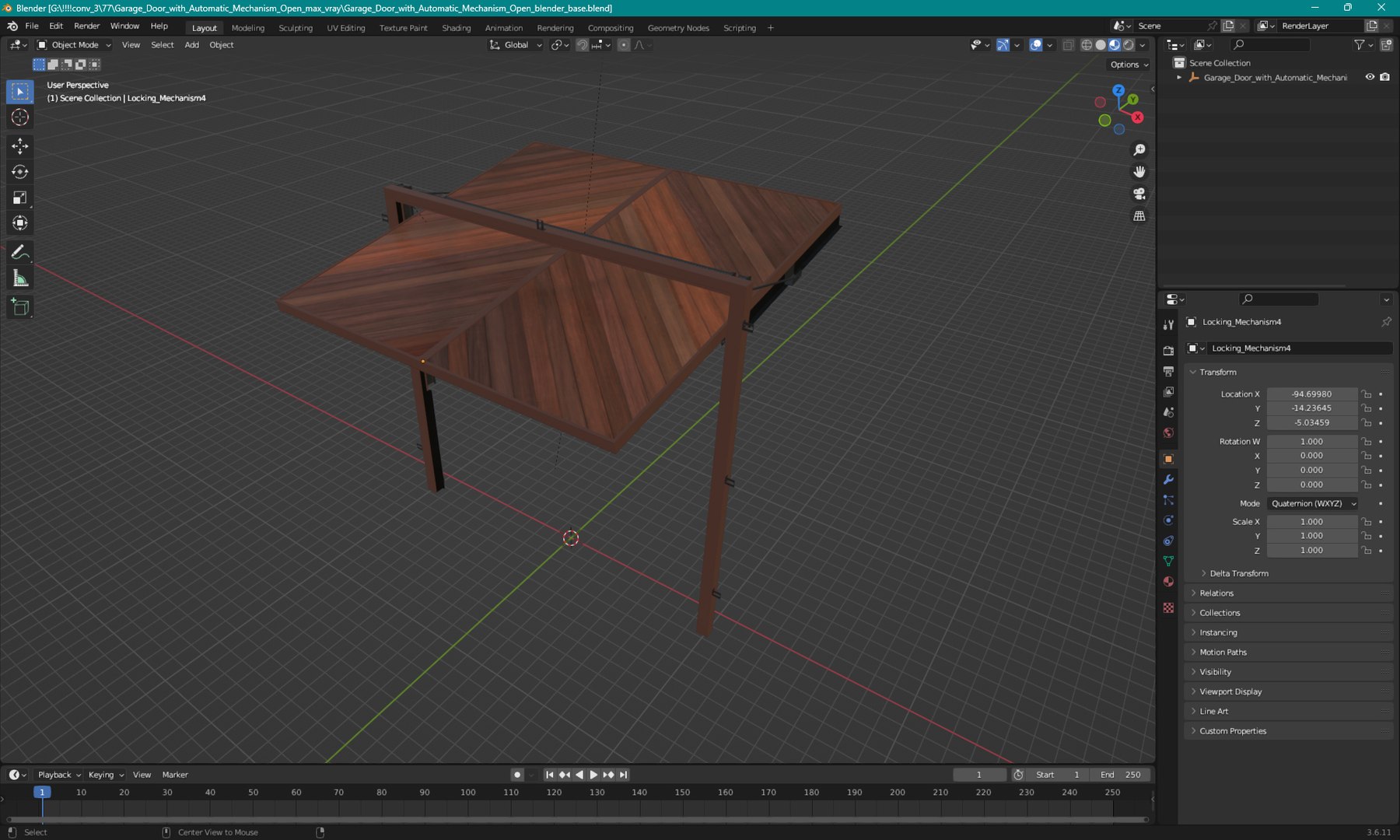
Task: Open the Scene properties tab
Action: pyautogui.click(x=1168, y=412)
